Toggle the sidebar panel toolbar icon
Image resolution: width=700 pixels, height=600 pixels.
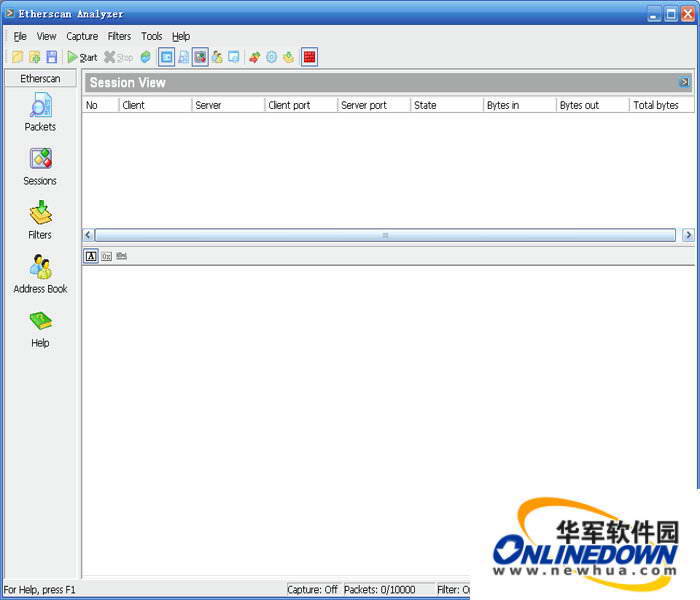167,57
